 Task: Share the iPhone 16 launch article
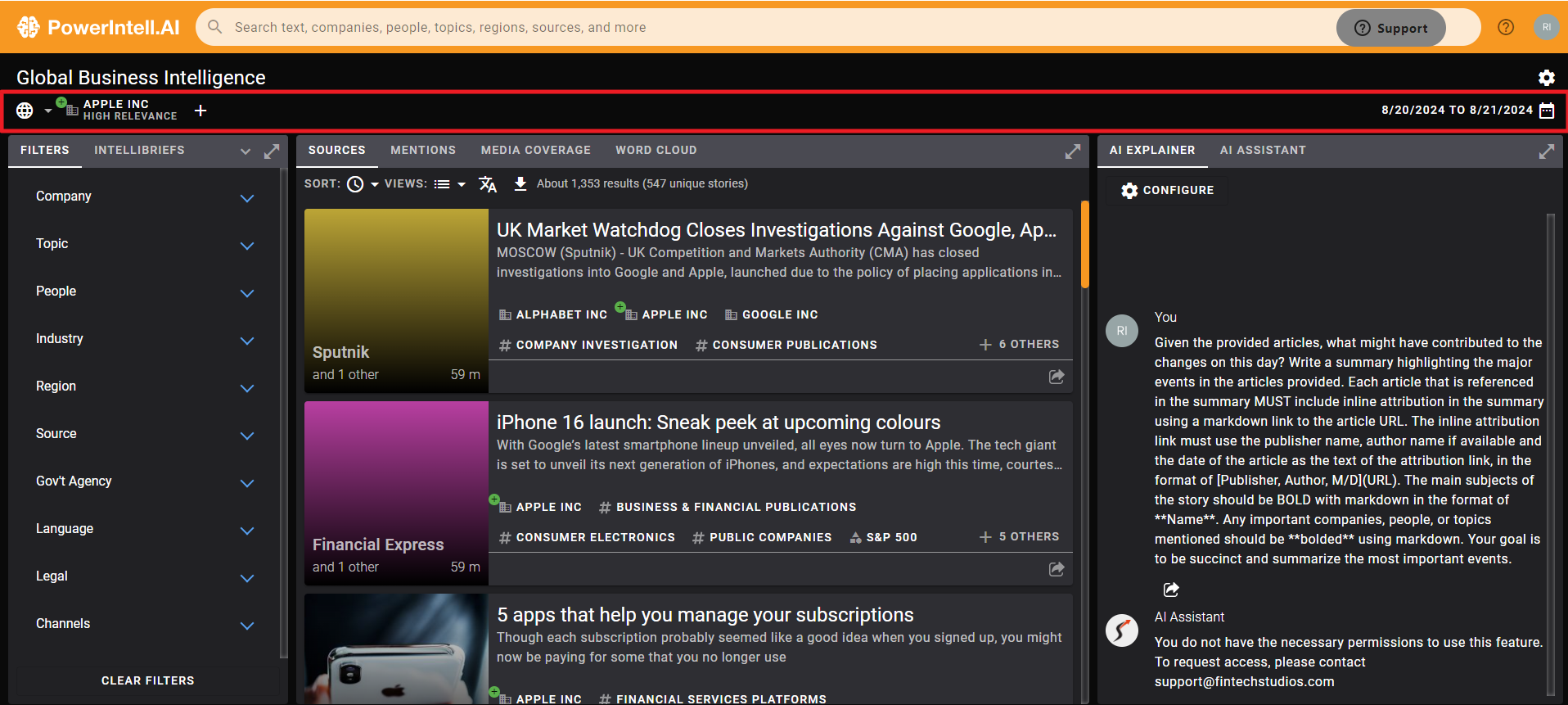click(1057, 569)
